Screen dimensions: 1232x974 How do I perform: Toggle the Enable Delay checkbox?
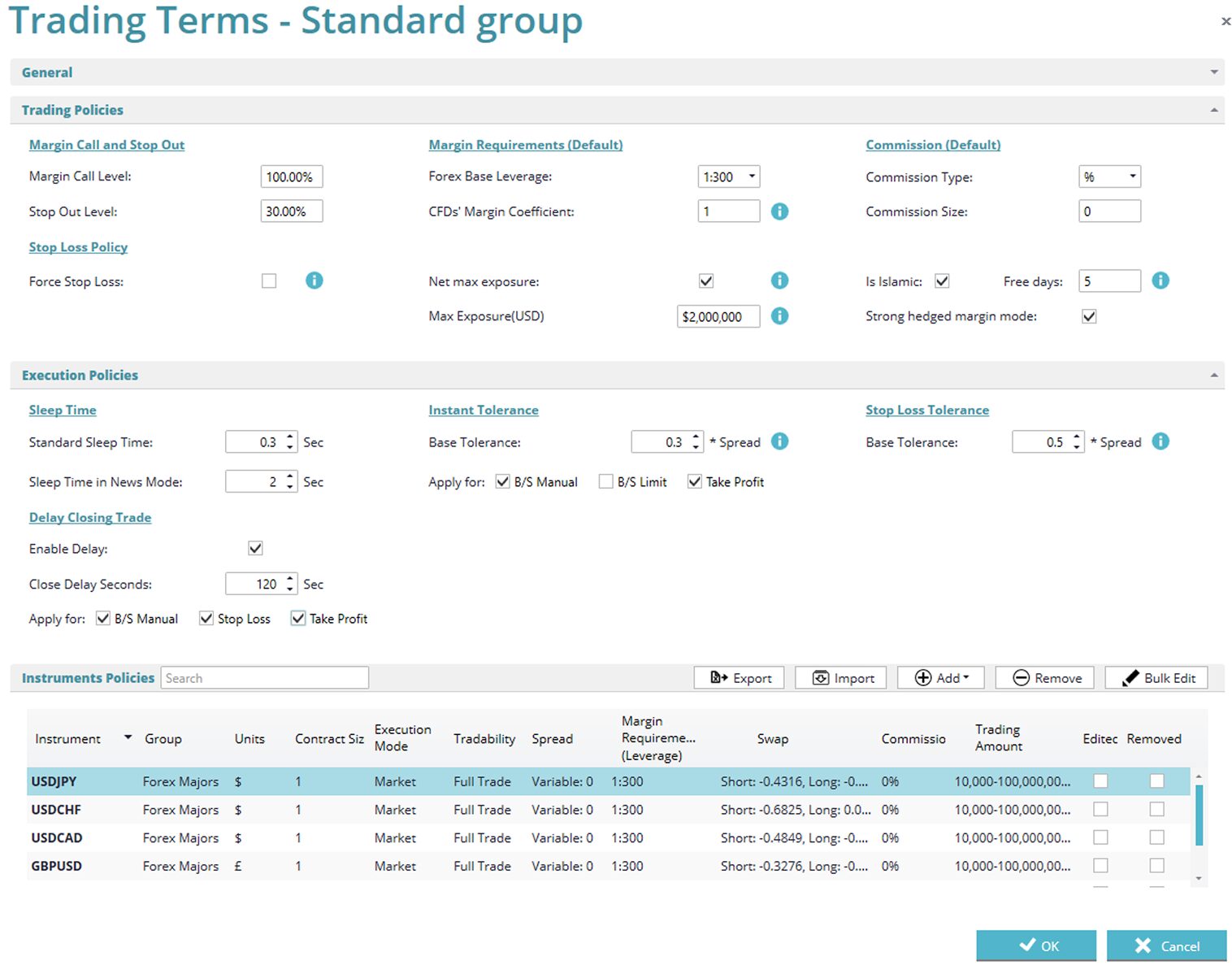tap(255, 548)
